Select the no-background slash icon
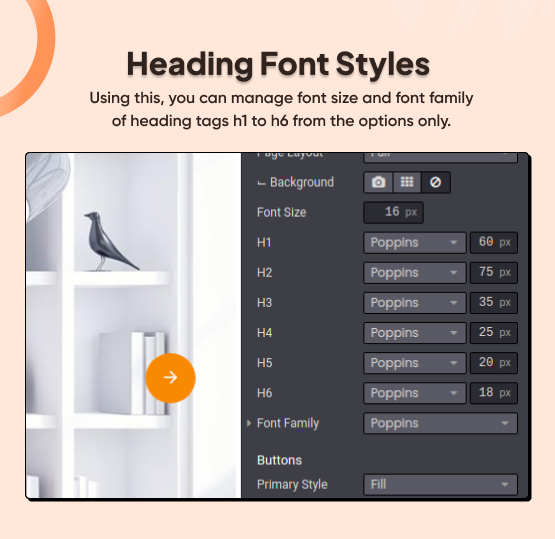Screen dimensions: 555x539 pos(436,182)
